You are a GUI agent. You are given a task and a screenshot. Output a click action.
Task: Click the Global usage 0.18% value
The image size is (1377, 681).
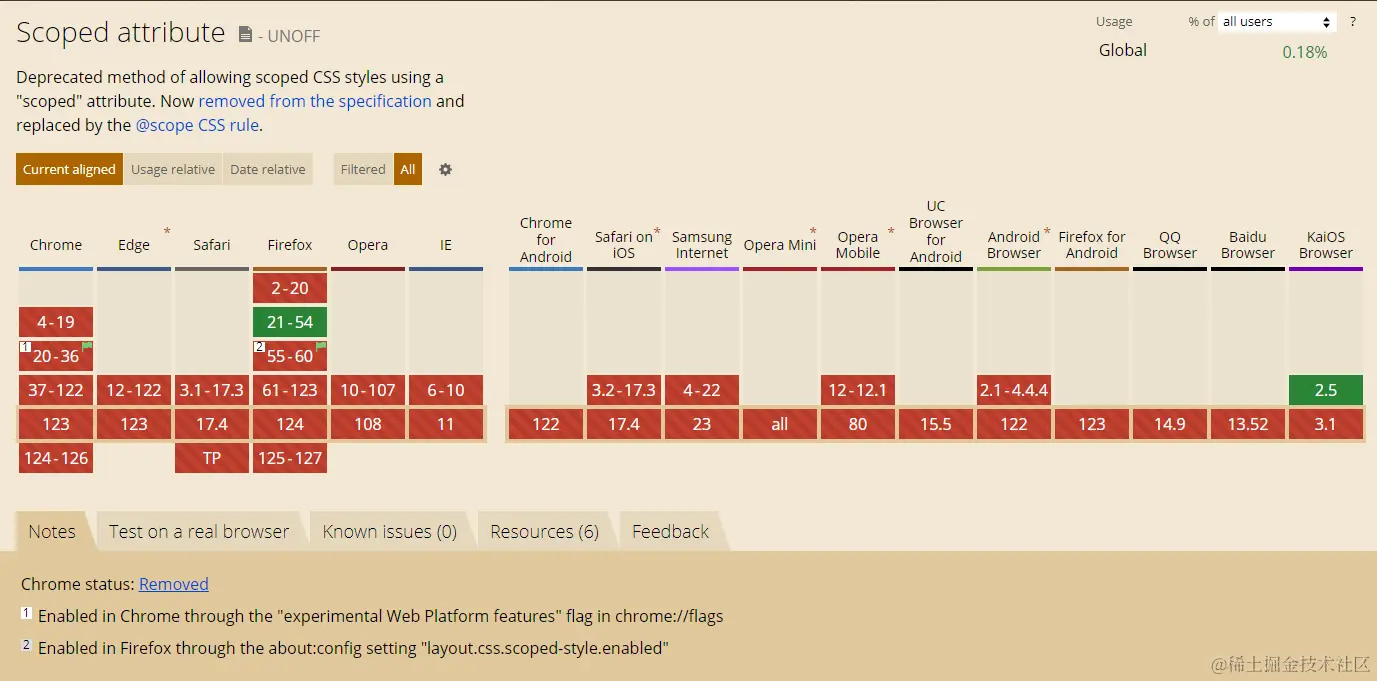click(1305, 52)
